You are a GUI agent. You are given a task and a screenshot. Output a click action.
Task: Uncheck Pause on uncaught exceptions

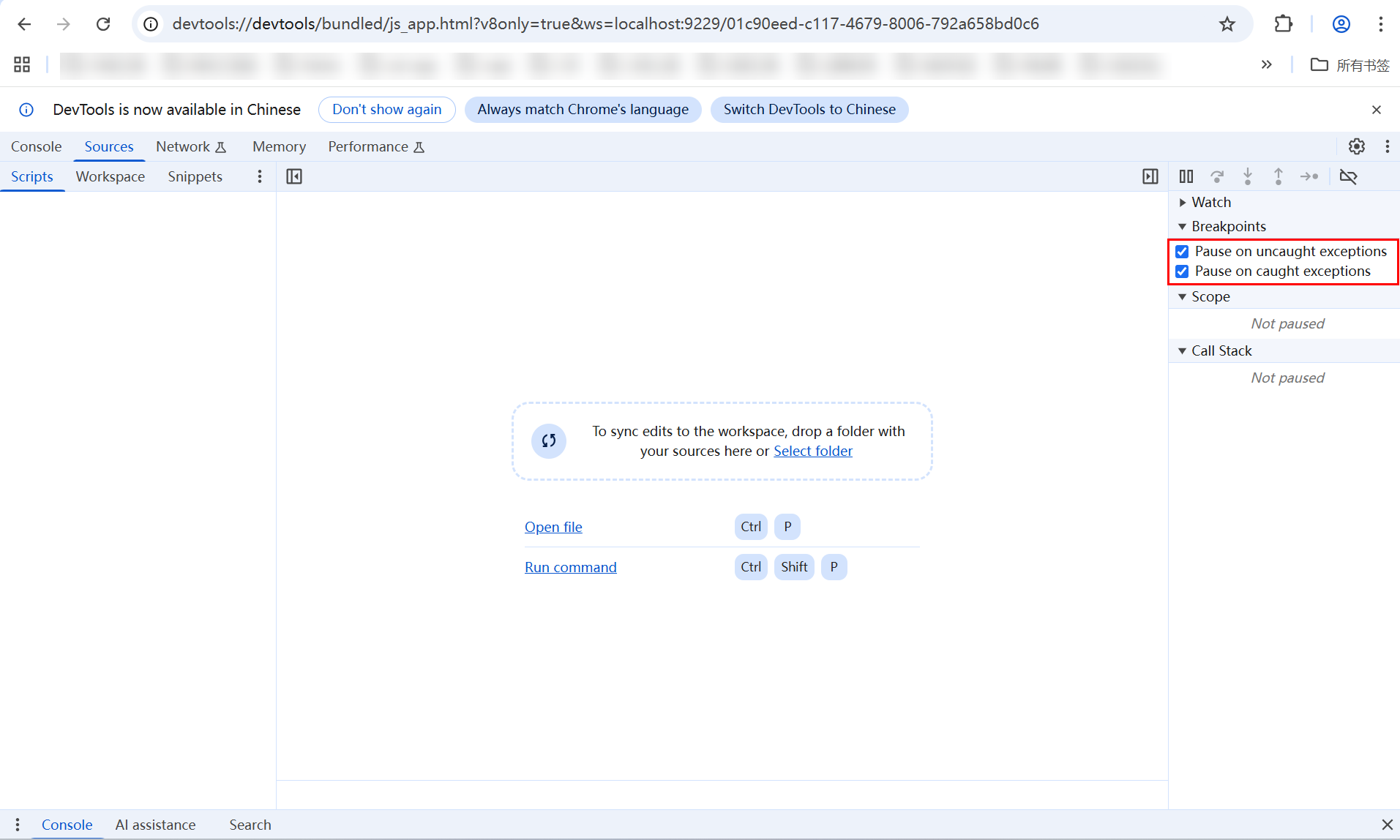(1182, 252)
